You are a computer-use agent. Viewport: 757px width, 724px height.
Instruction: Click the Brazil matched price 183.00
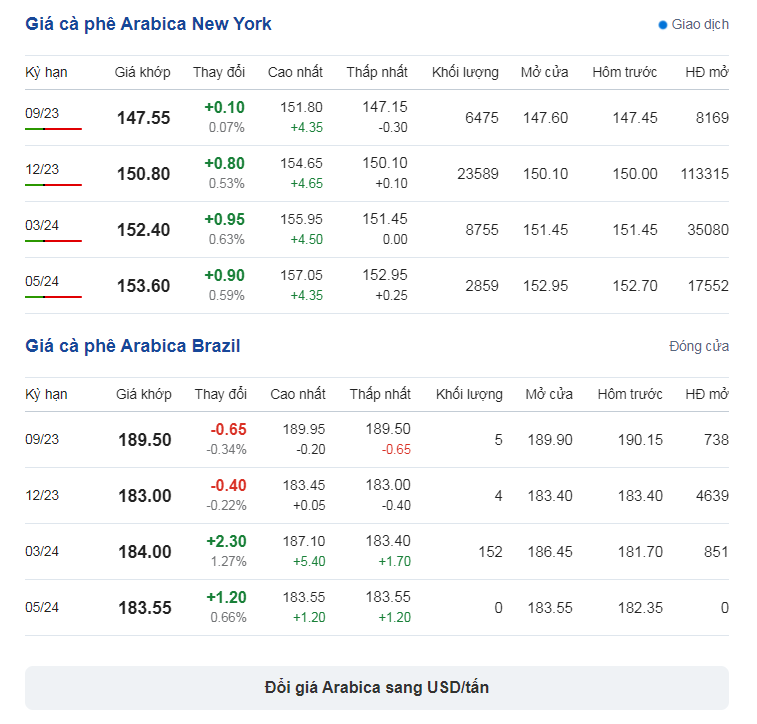click(145, 496)
